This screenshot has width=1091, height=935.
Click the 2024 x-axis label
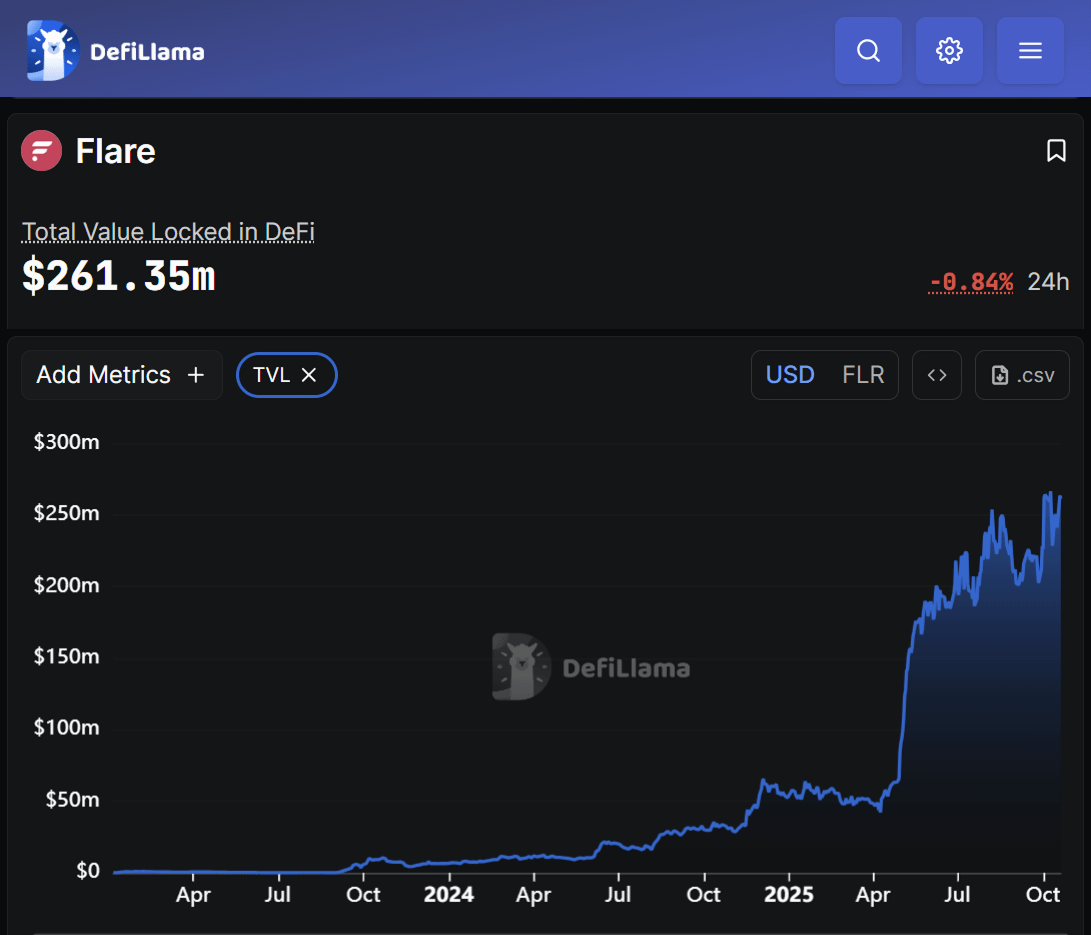coord(449,895)
